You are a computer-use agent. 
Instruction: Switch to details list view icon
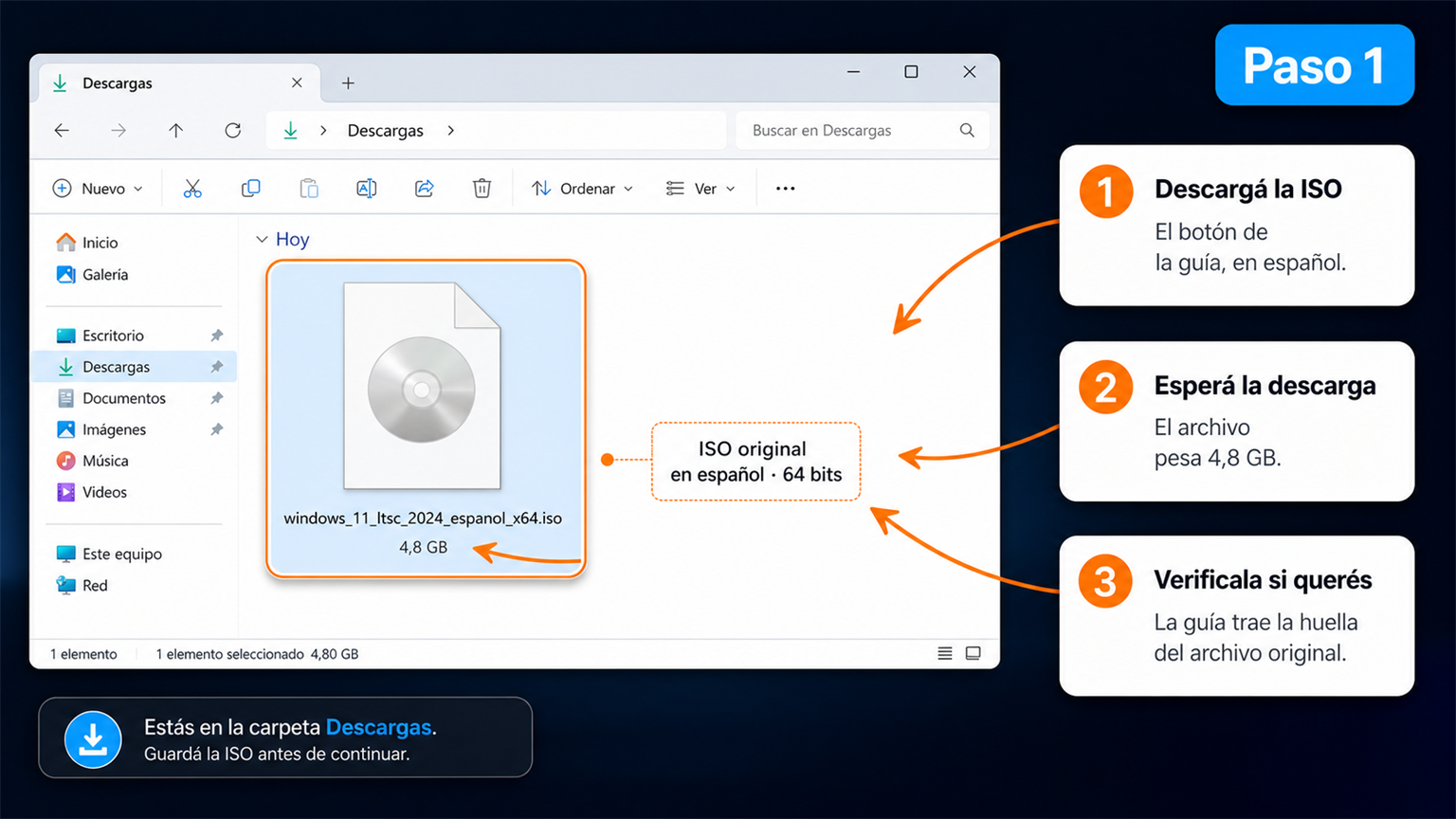pos(945,653)
